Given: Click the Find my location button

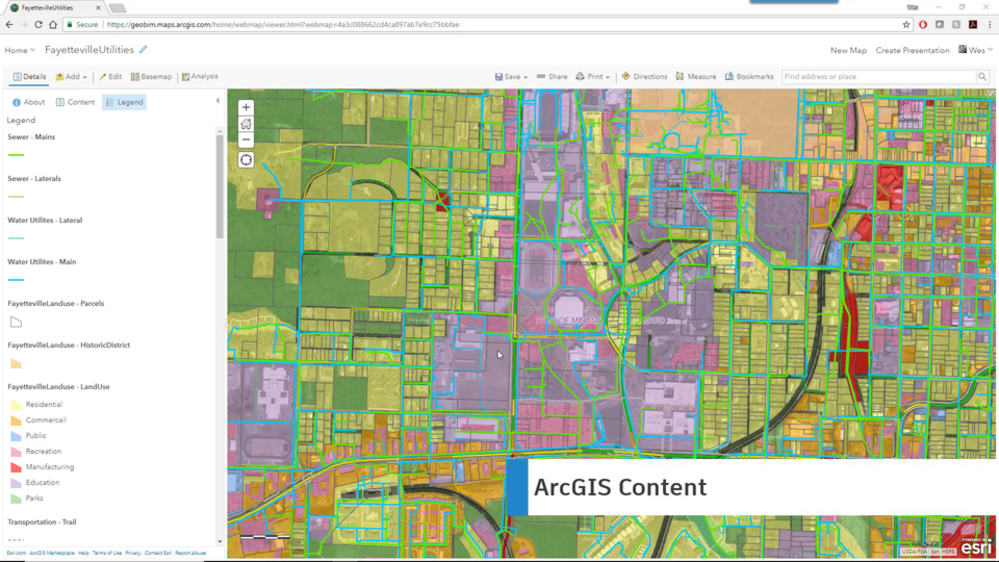Looking at the screenshot, I should [246, 160].
